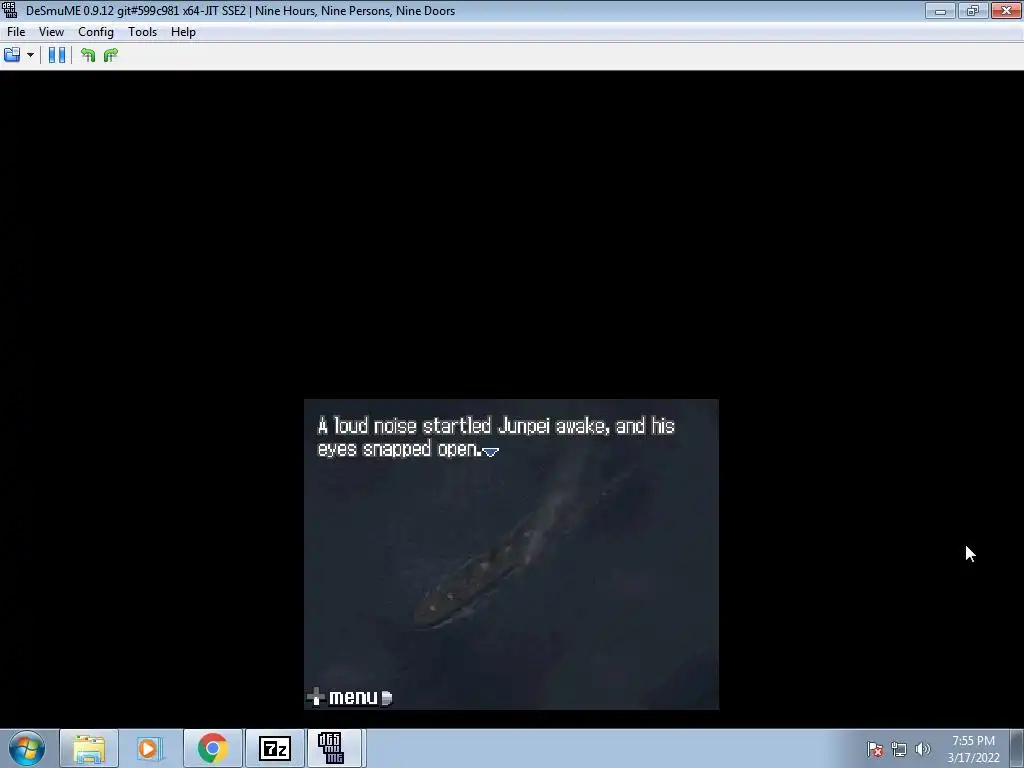1024x768 pixels.
Task: Rotate the screen right using green arrow
Action: 111,56
